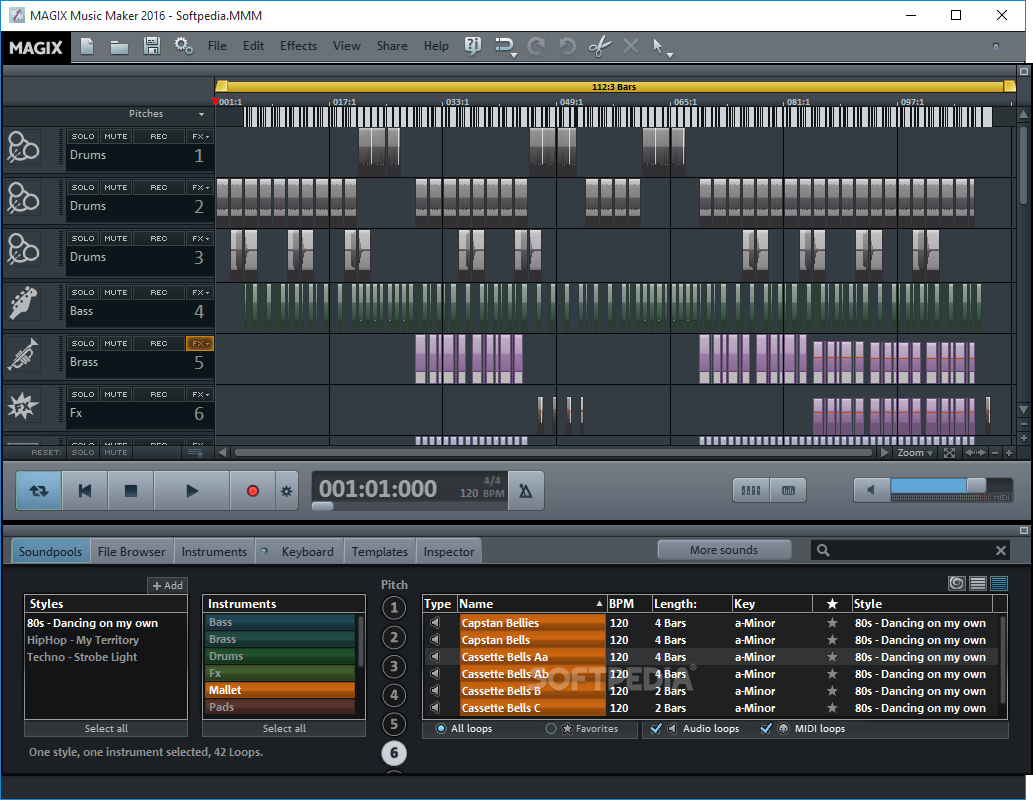Mute the Bass track 4
1033x800 pixels.
tap(116, 292)
